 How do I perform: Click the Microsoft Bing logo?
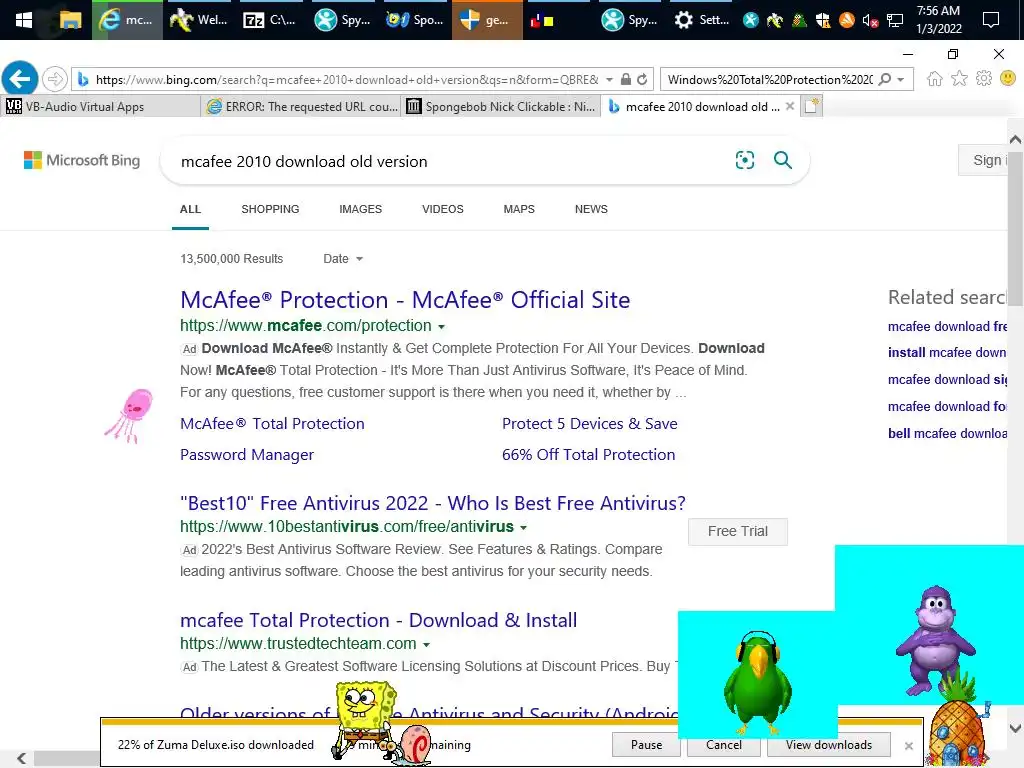click(x=82, y=160)
